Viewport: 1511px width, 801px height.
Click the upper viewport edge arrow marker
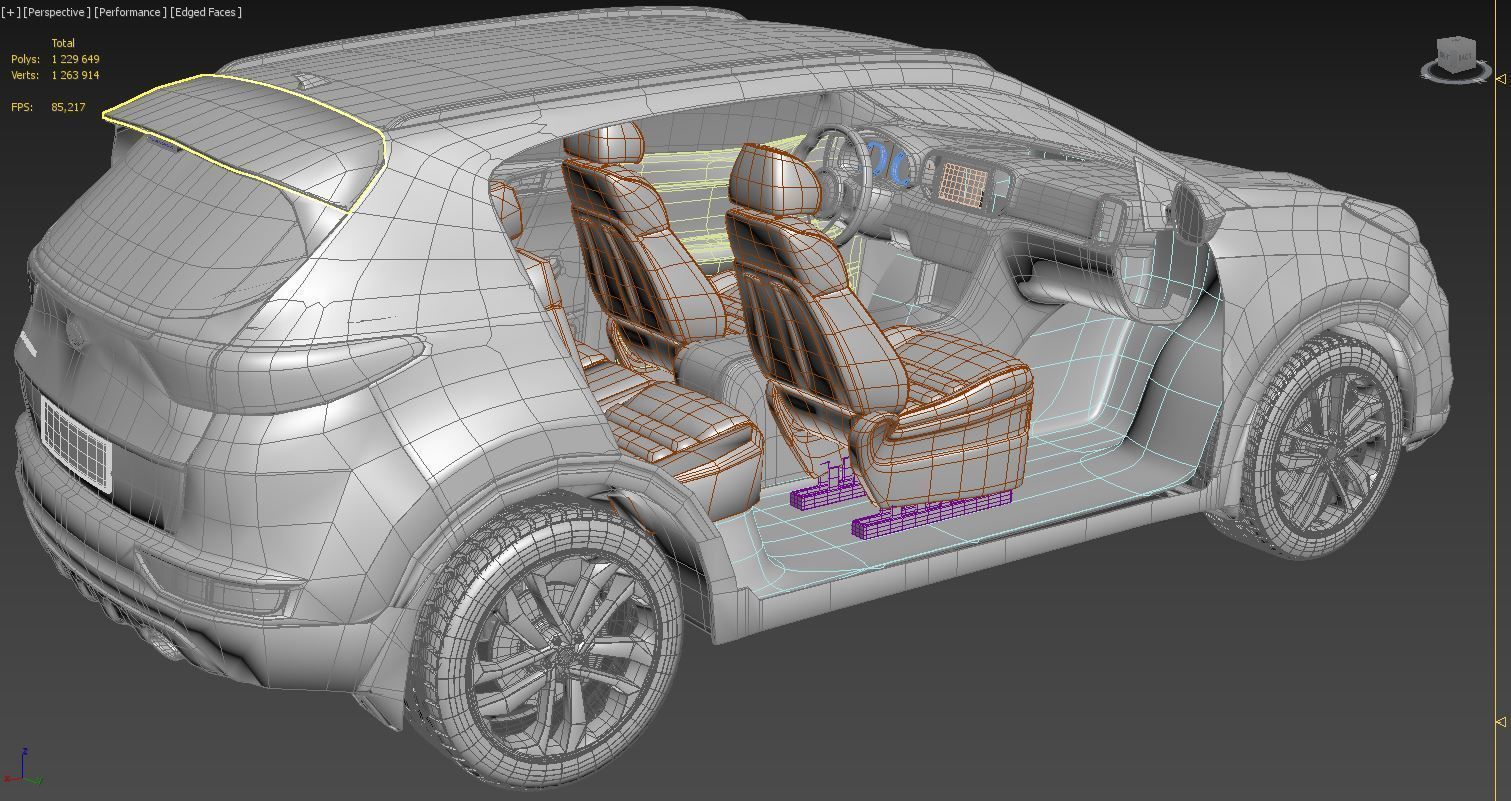coord(1500,78)
